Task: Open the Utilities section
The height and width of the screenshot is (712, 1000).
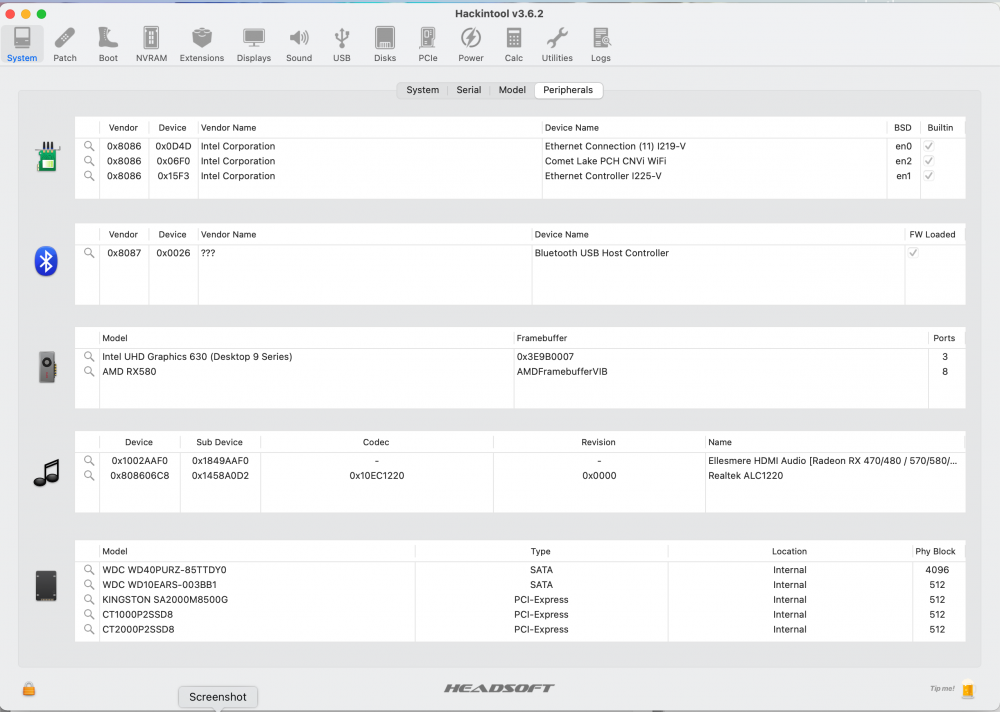Action: tap(557, 45)
